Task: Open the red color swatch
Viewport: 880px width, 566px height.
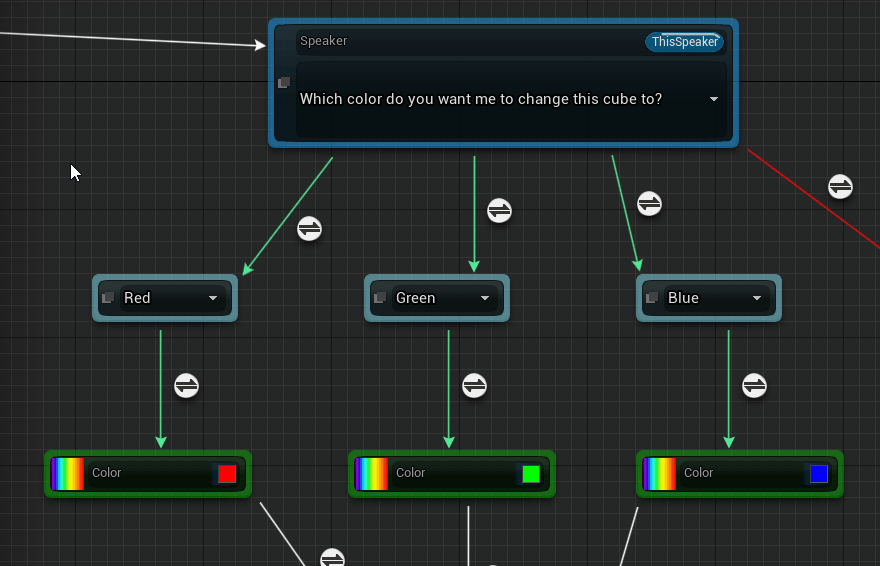Action: (x=227, y=473)
